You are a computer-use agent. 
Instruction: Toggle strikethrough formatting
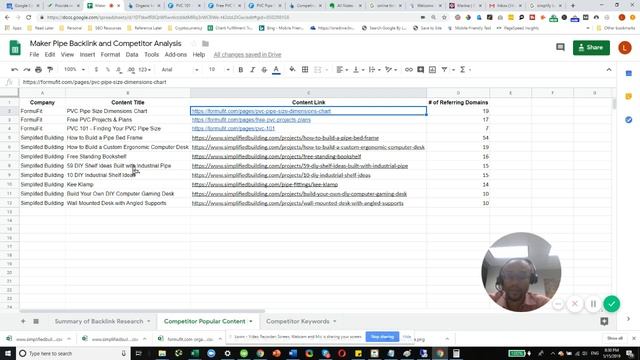pyautogui.click(x=264, y=70)
